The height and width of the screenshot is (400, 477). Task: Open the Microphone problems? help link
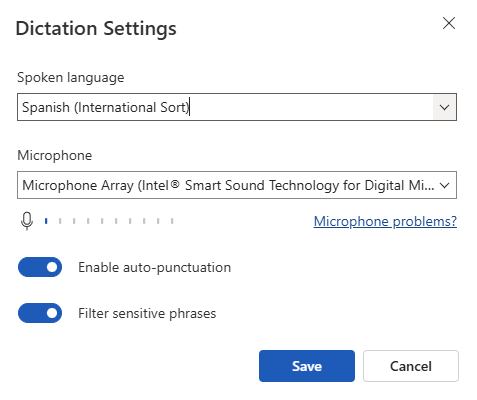385,221
